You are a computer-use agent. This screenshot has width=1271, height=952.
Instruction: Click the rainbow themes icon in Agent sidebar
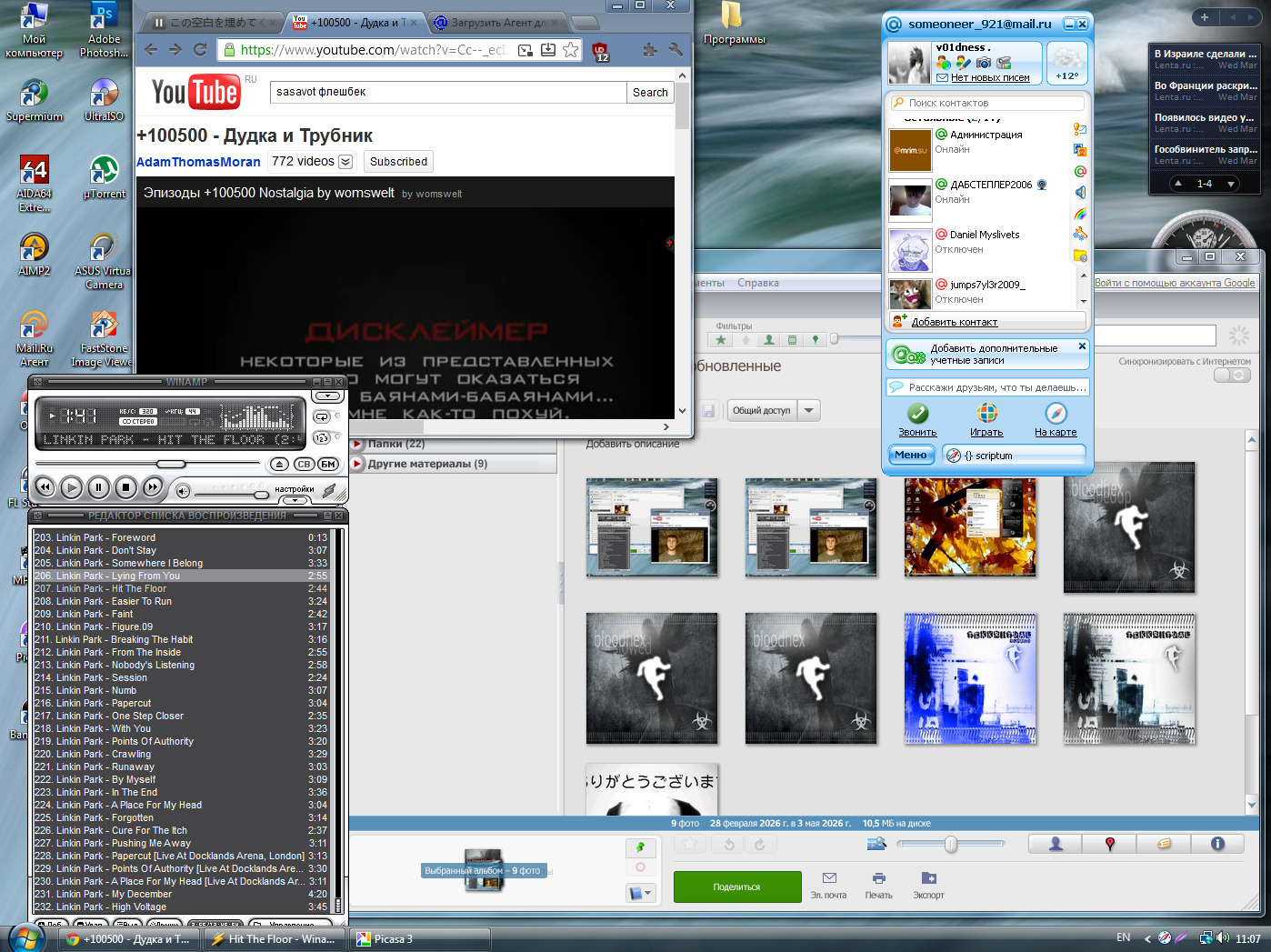[x=1080, y=214]
